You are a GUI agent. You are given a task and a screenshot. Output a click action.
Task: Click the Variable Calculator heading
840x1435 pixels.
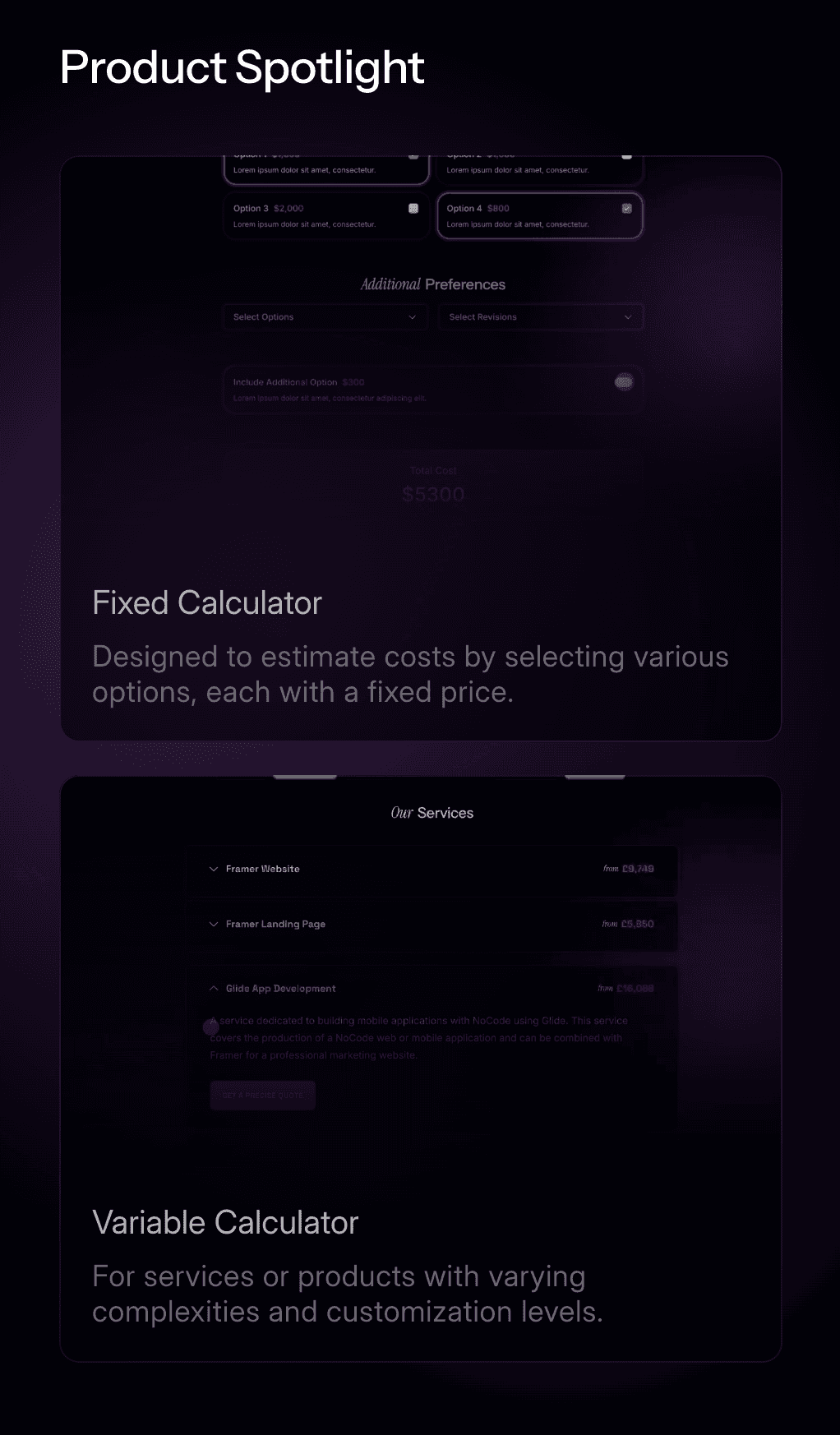pyautogui.click(x=225, y=1223)
